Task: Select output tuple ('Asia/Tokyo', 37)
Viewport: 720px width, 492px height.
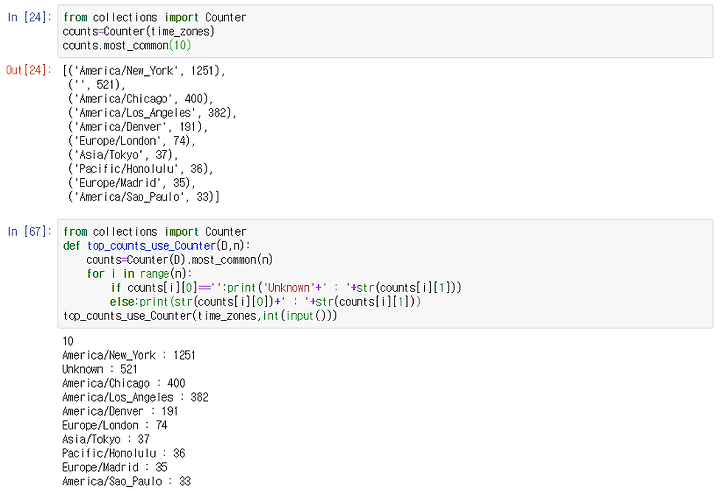Action: point(123,155)
